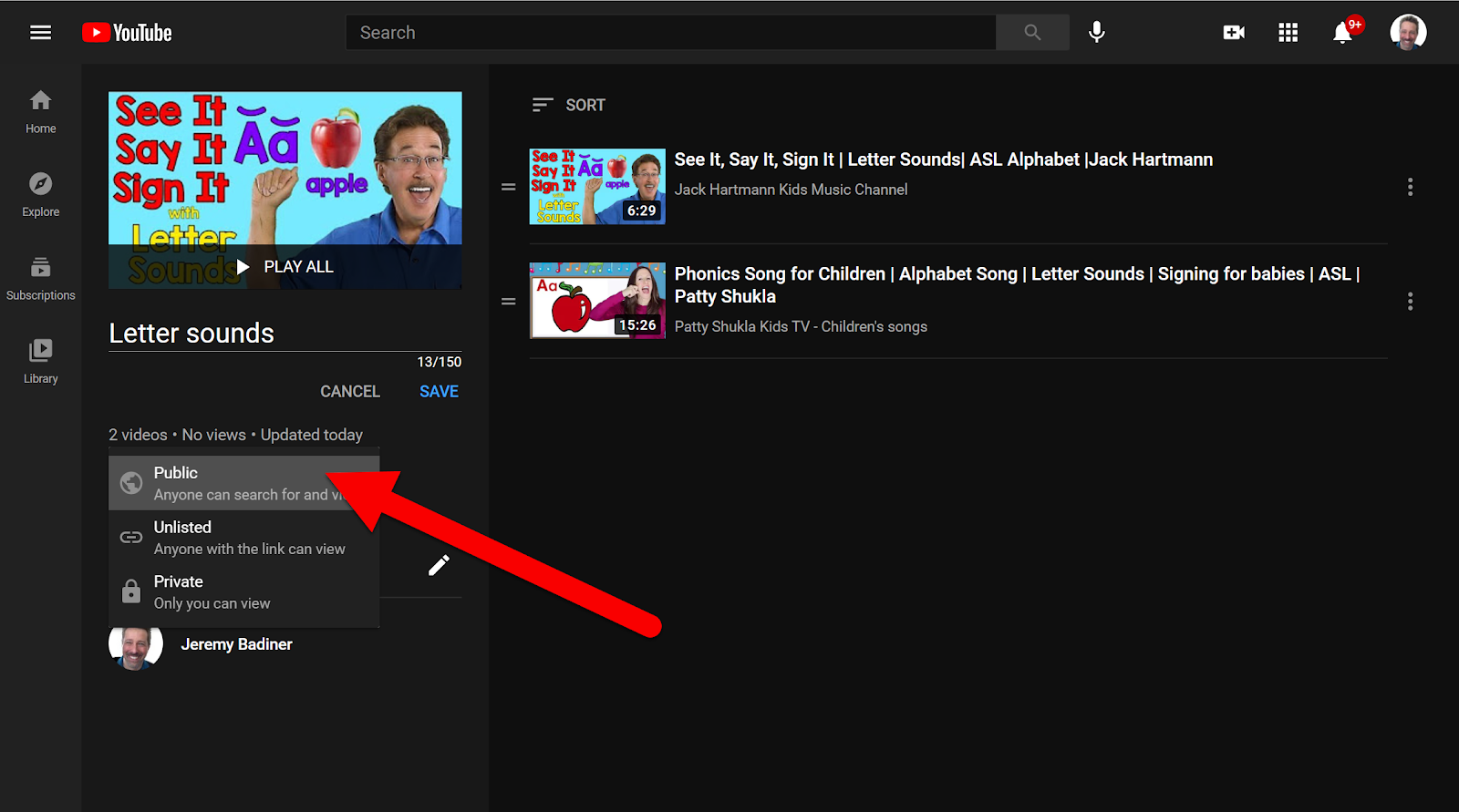Open See It, Say It video thumbnail
1459x812 pixels.
pos(597,187)
